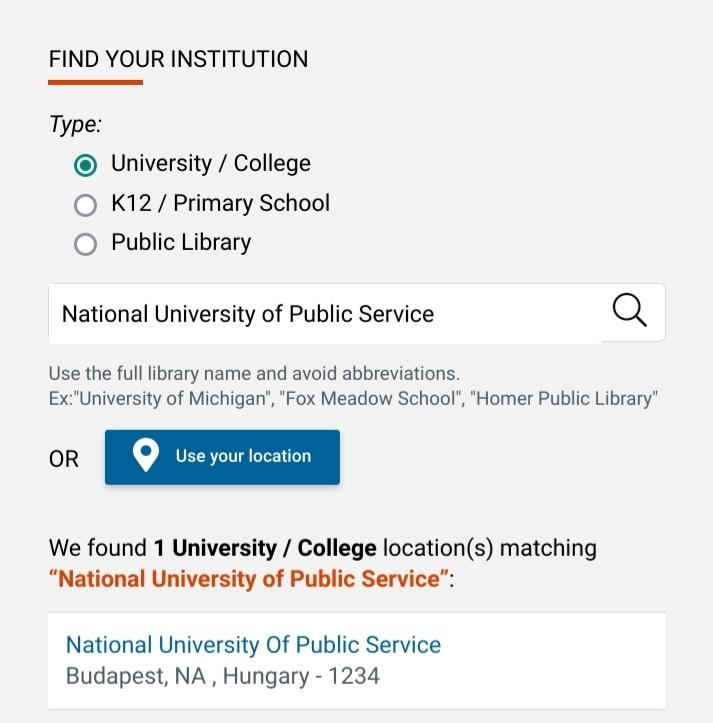Pick the Public Library radio button
This screenshot has height=723, width=713.
(x=85, y=244)
